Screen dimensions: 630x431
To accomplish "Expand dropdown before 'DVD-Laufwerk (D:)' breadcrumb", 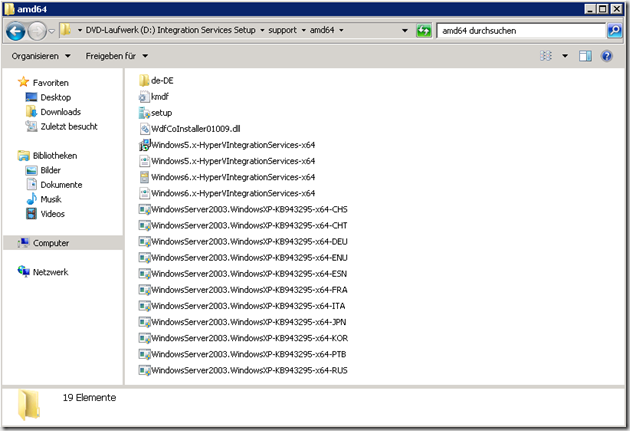I will [80, 31].
